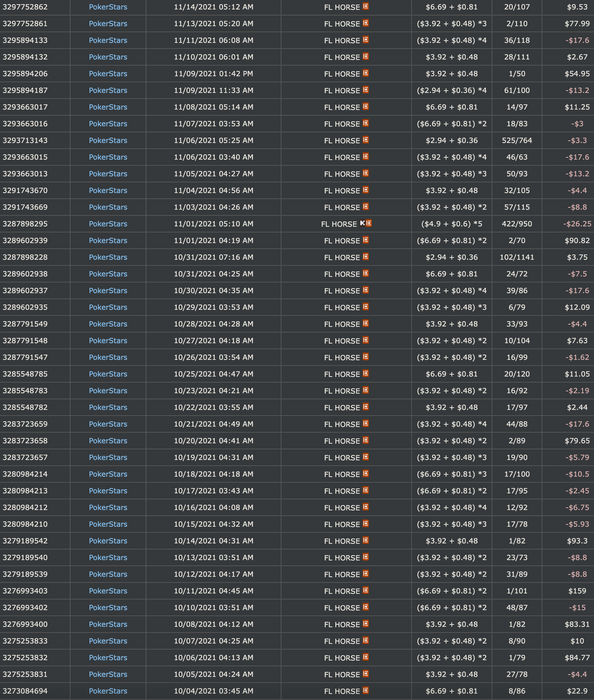The width and height of the screenshot is (594, 700).
Task: Select tournament ID 3279189540
Action: pyautogui.click(x=25, y=558)
